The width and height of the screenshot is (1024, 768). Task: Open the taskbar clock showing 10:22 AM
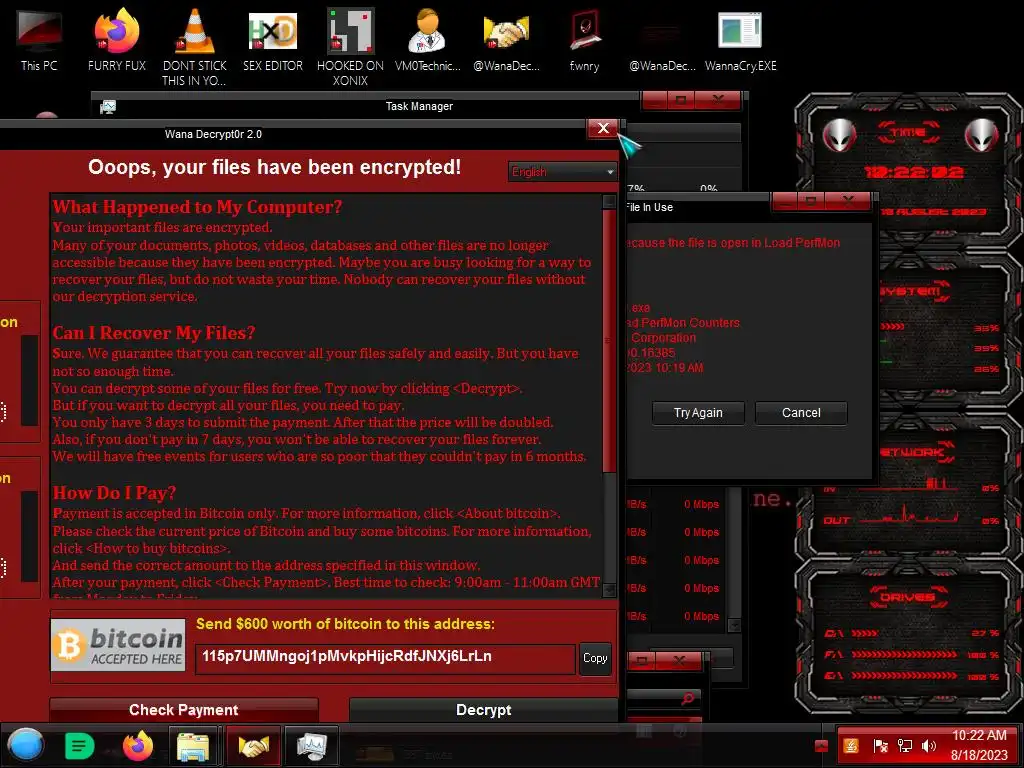(979, 745)
